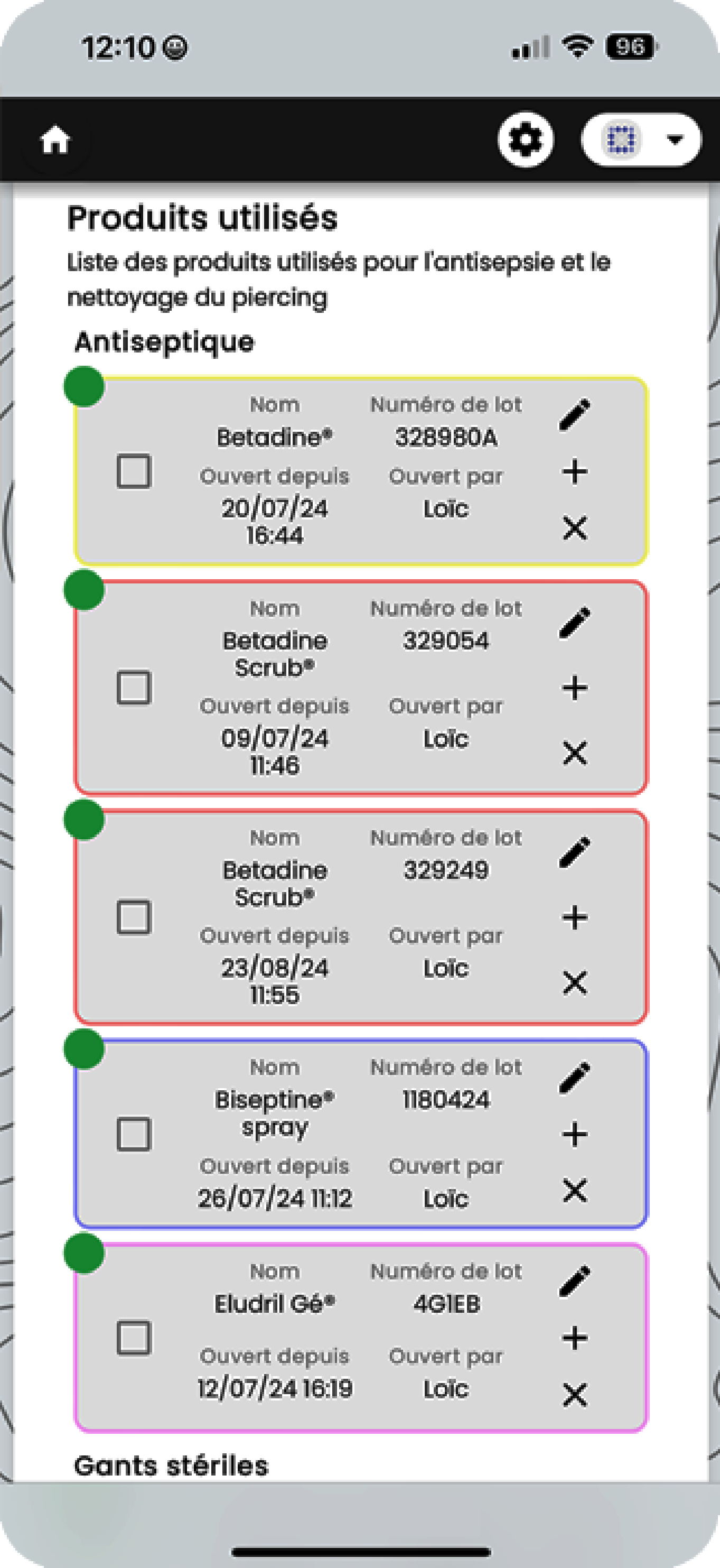Viewport: 720px width, 1568px height.
Task: Delete Eludril Gé entry with X icon
Action: click(x=575, y=1395)
